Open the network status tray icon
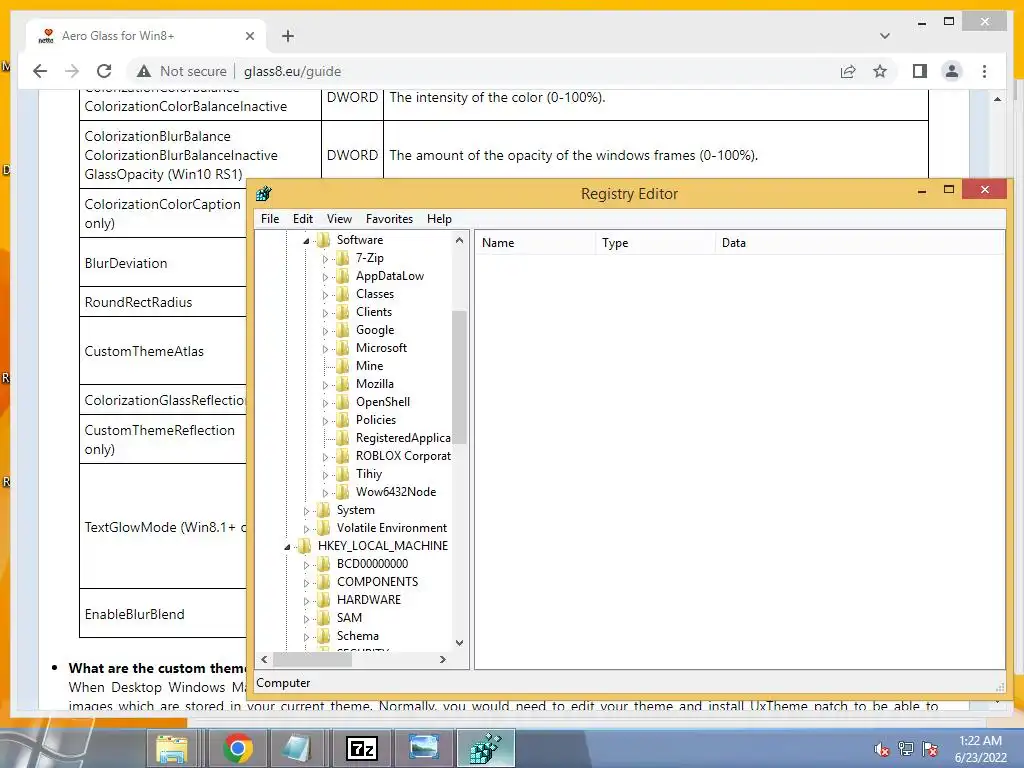Image resolution: width=1024 pixels, height=768 pixels. tap(906, 749)
